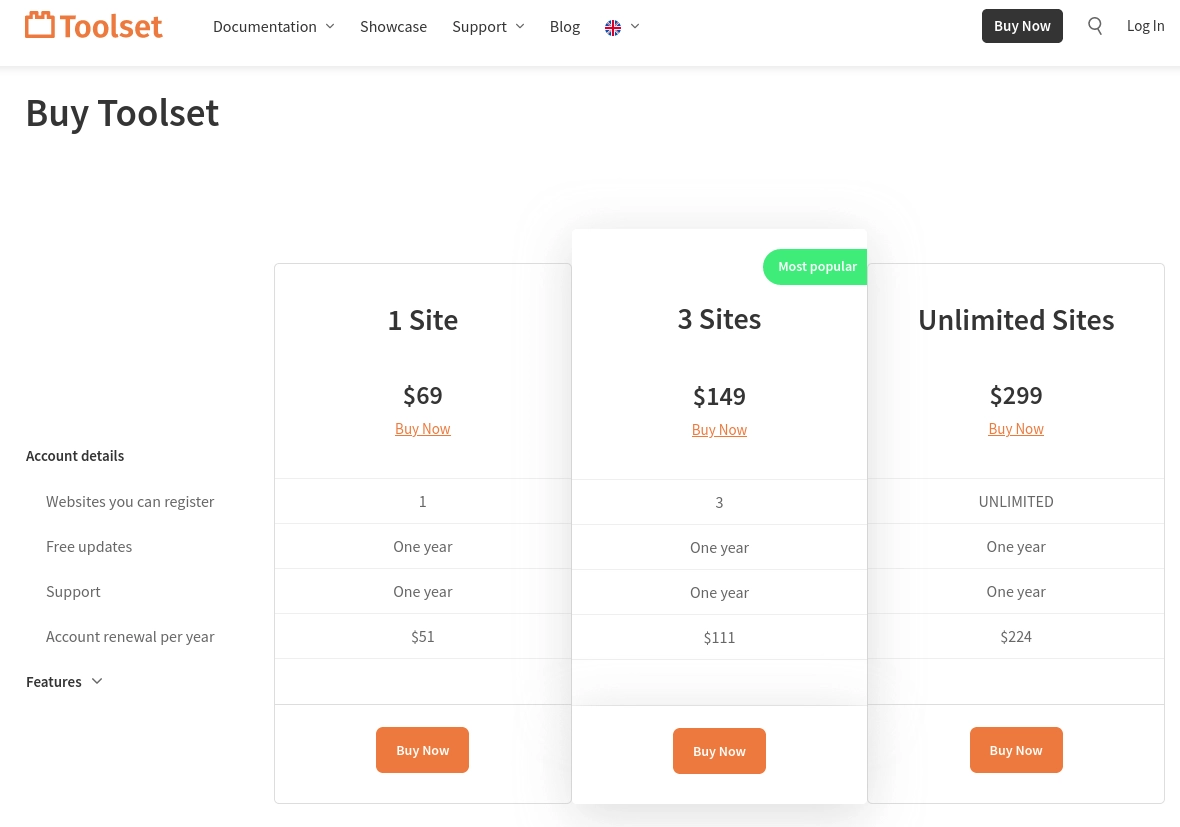This screenshot has width=1180, height=827.
Task: Click Buy Now link under $69
Action: (423, 428)
